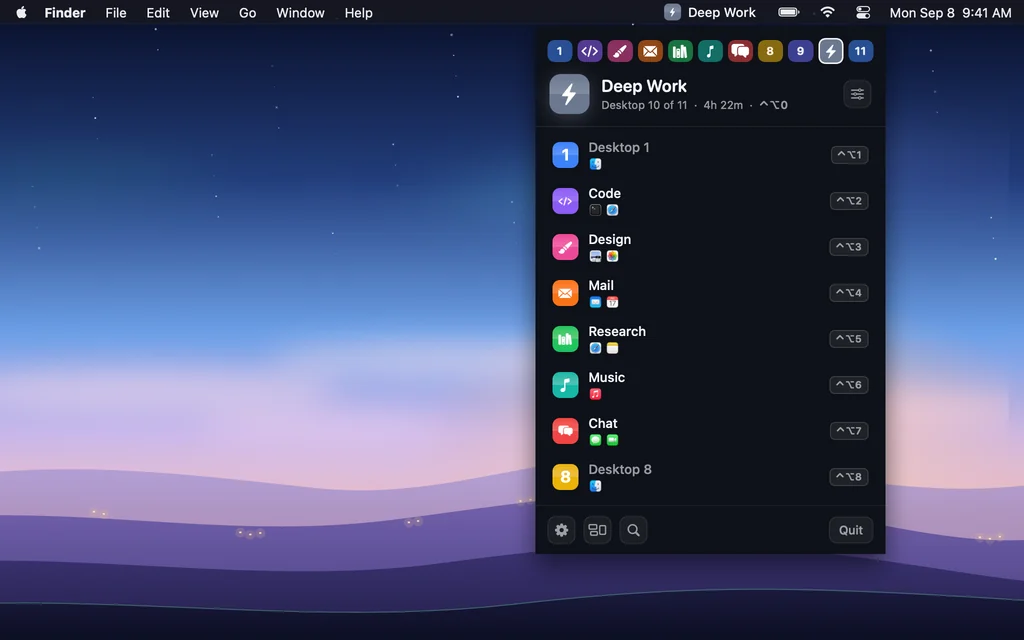This screenshot has height=640, width=1024.
Task: Click the large Deep Work header icon
Action: pos(569,94)
